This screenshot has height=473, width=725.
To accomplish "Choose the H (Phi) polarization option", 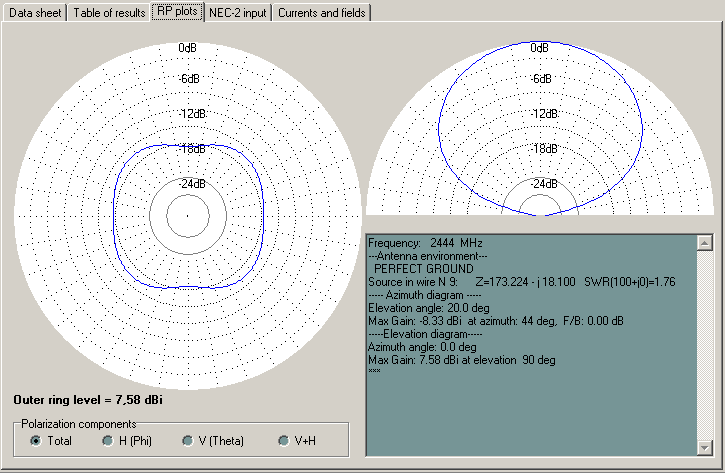I will [108, 441].
